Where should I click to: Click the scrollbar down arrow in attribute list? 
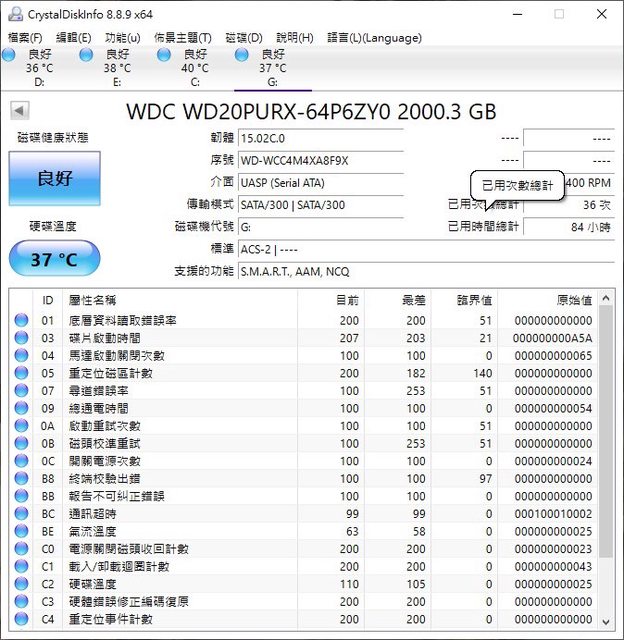605,620
